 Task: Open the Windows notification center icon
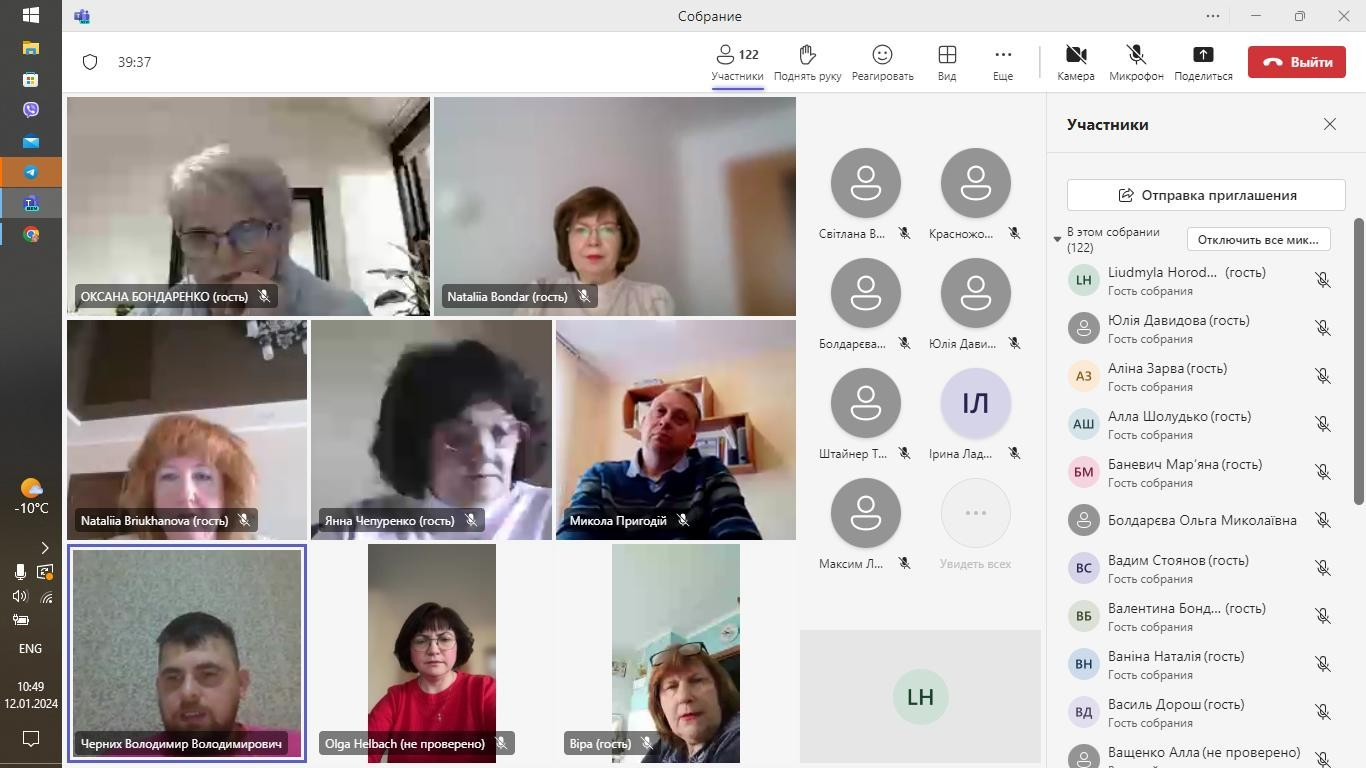point(31,739)
